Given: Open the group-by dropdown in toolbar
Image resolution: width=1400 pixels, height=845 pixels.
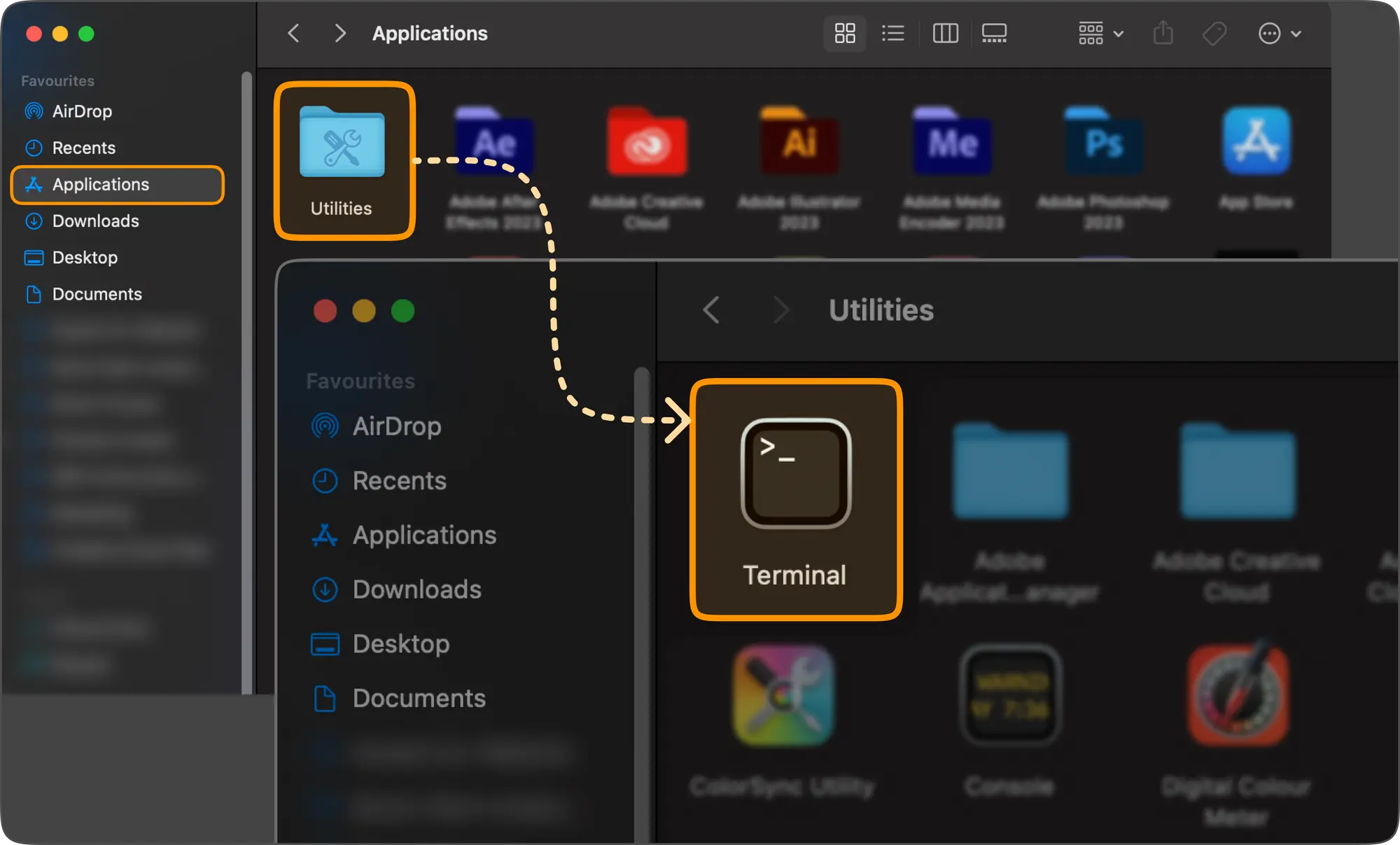Looking at the screenshot, I should [1100, 33].
